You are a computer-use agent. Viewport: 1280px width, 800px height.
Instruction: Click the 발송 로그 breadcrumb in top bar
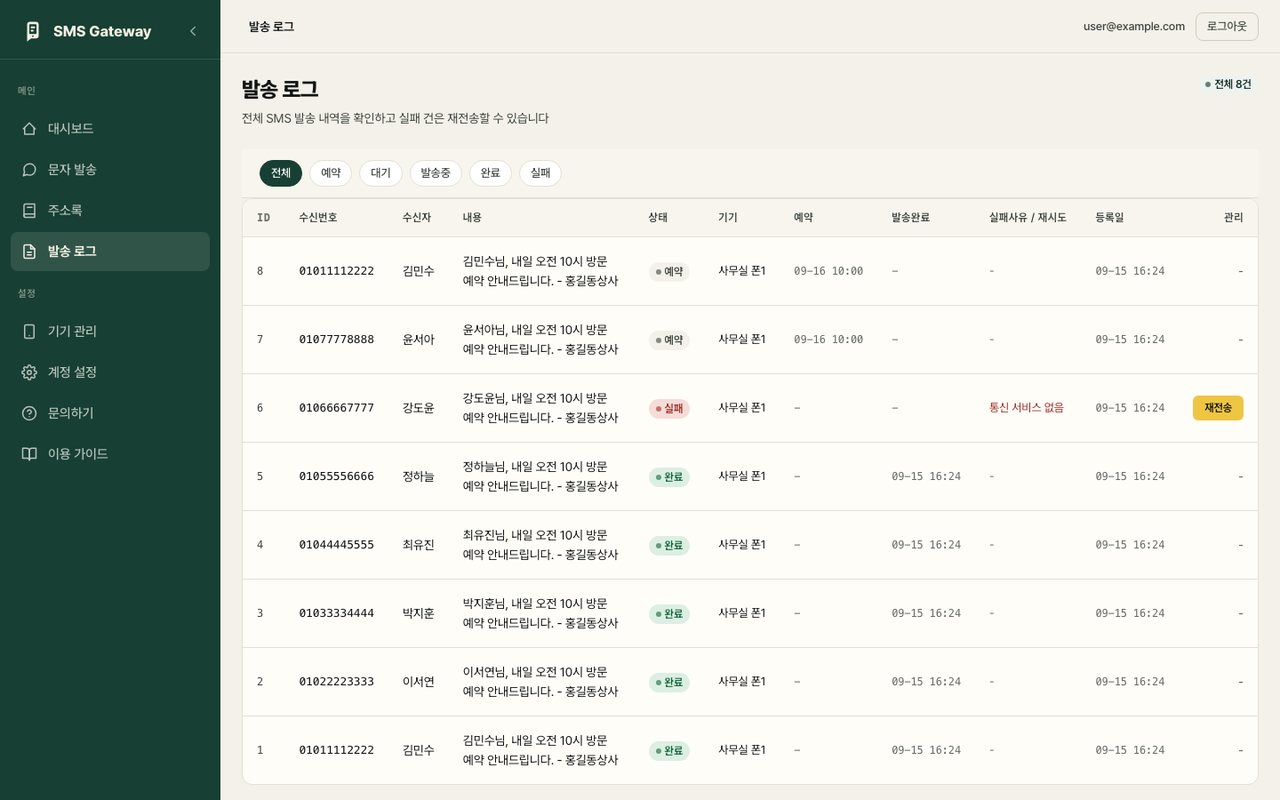[x=272, y=27]
